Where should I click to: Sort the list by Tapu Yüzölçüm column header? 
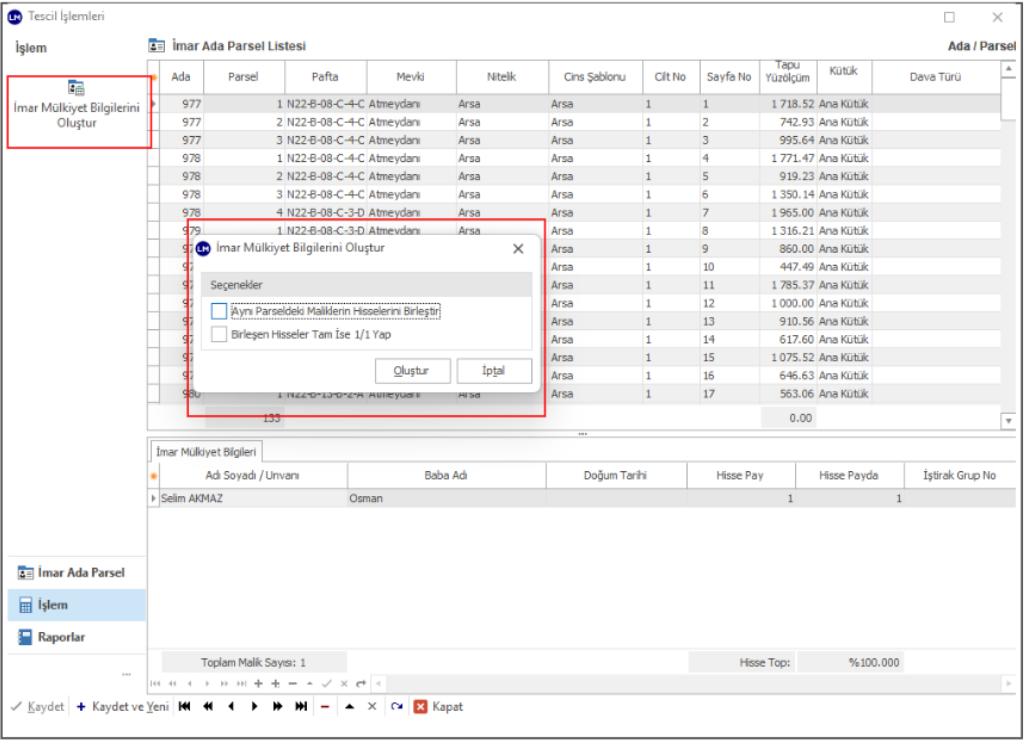coord(788,76)
